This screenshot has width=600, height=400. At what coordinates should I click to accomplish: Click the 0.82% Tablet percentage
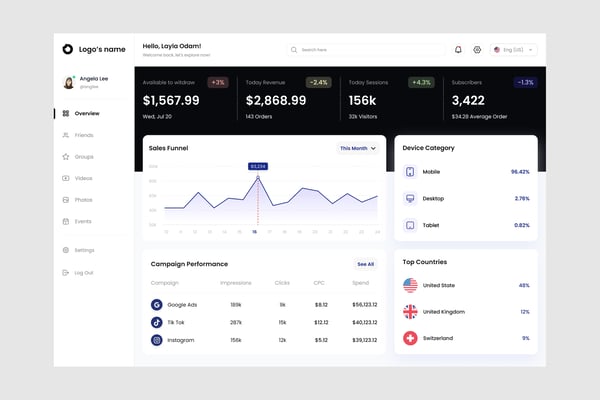pos(522,225)
